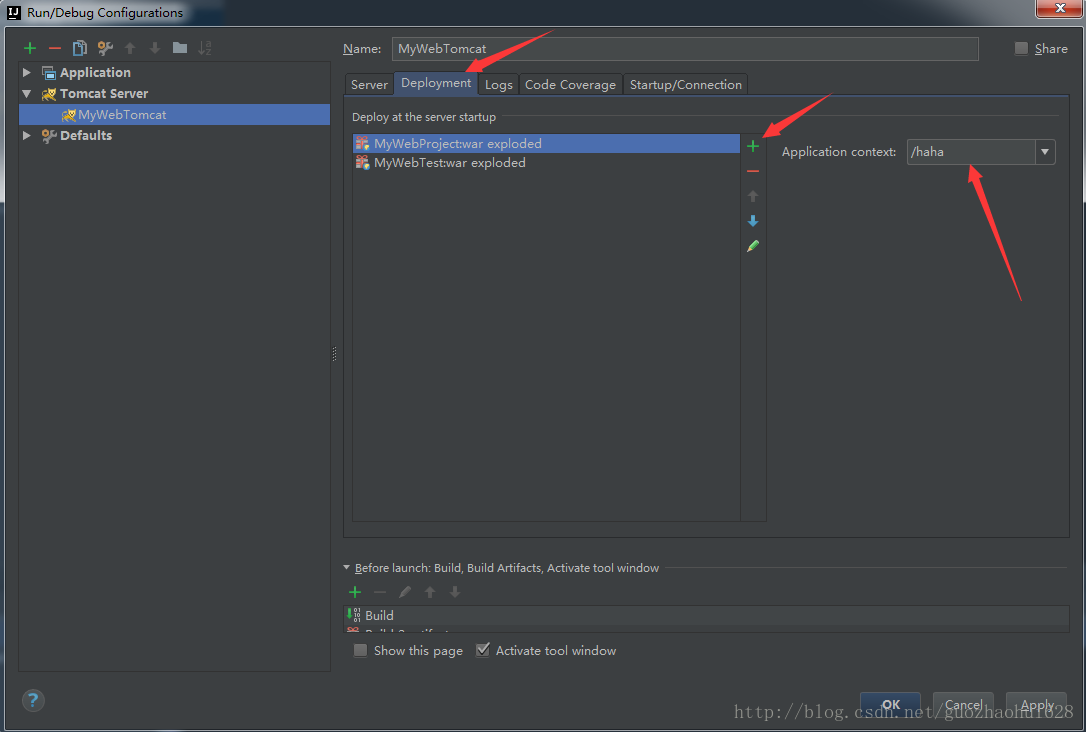1086x732 pixels.
Task: Remove before launch task minus icon
Action: point(380,592)
